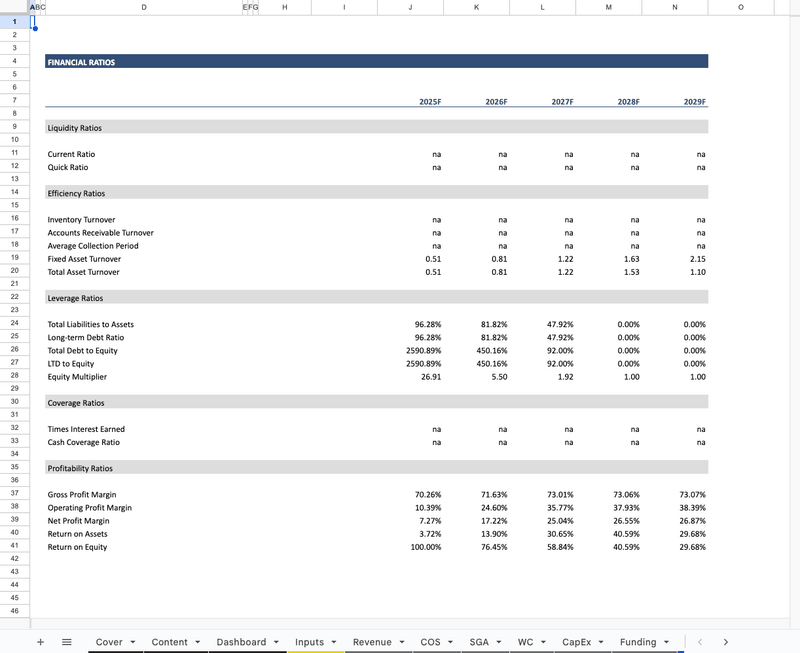Screen dimensions: 800x653
Task: Click the 2027F column heading cell
Action: point(542,102)
